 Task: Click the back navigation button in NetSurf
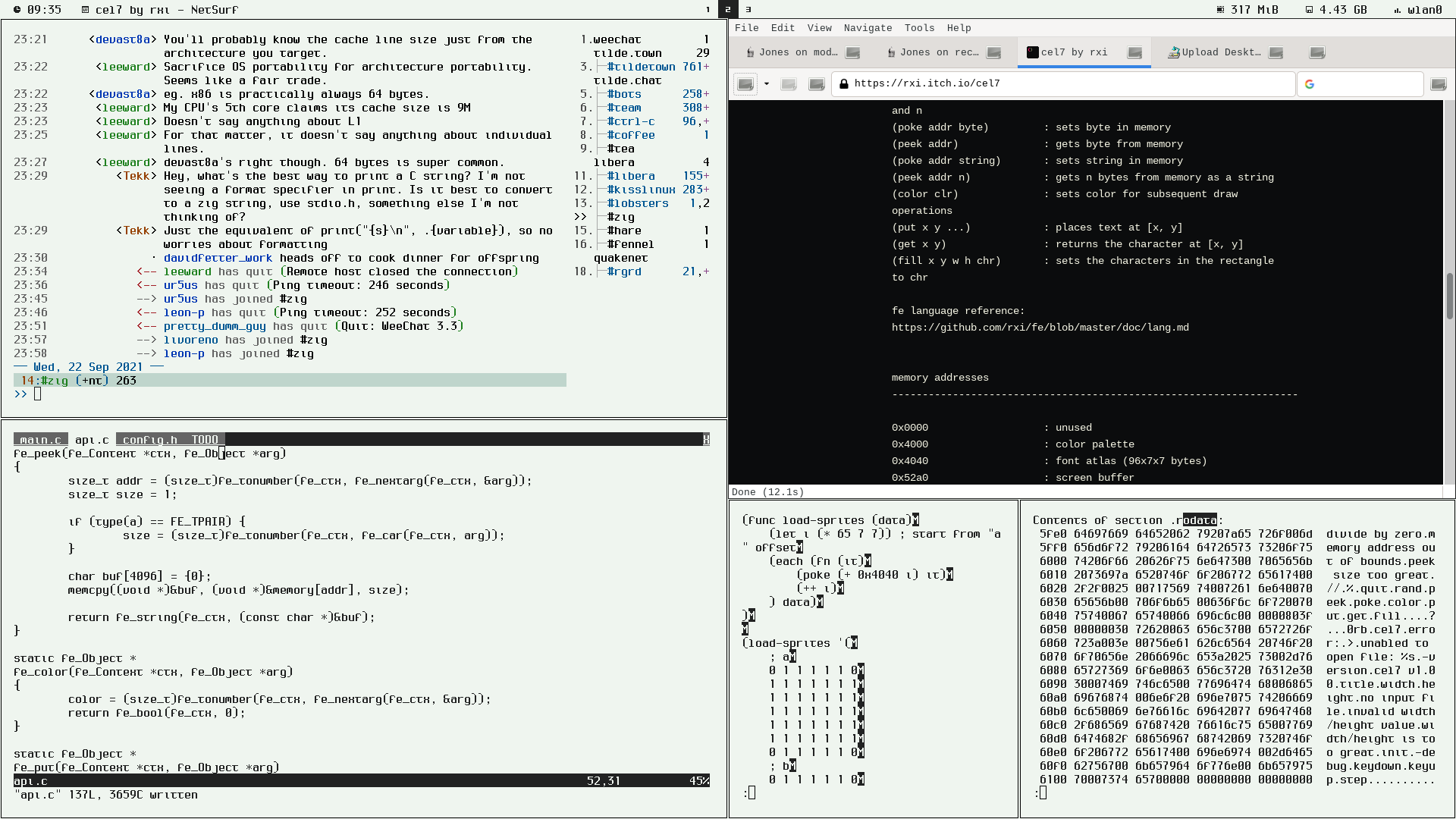click(x=745, y=84)
